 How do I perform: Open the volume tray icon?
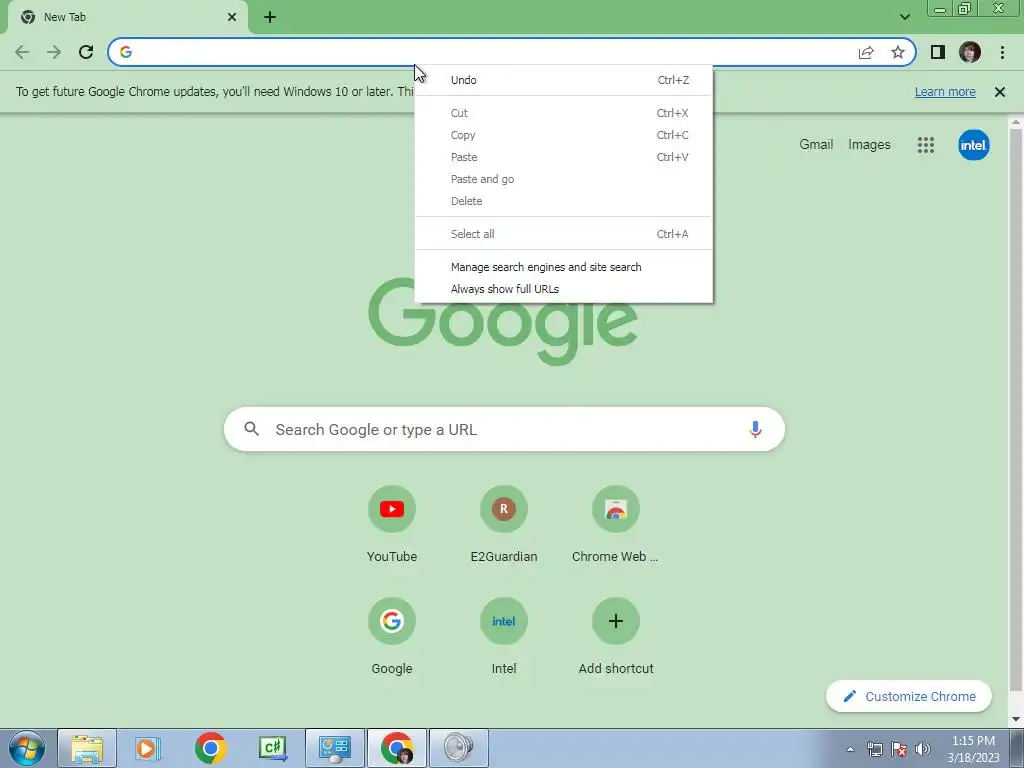(923, 749)
